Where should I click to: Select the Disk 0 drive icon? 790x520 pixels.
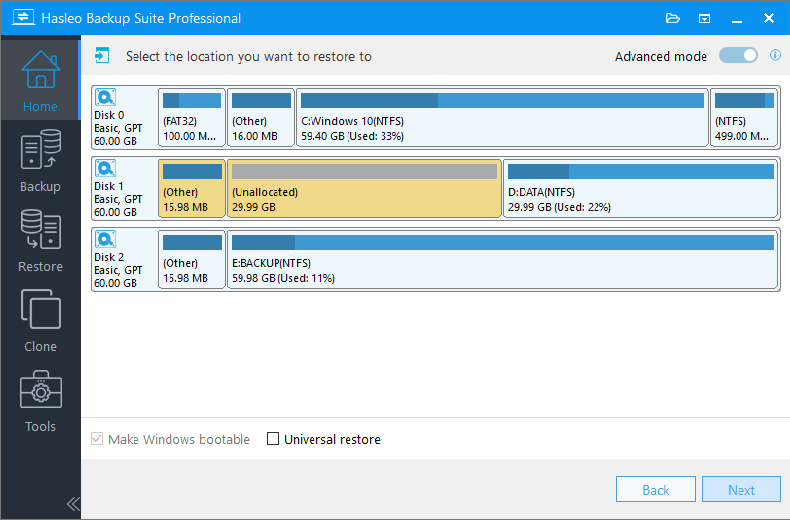(105, 97)
